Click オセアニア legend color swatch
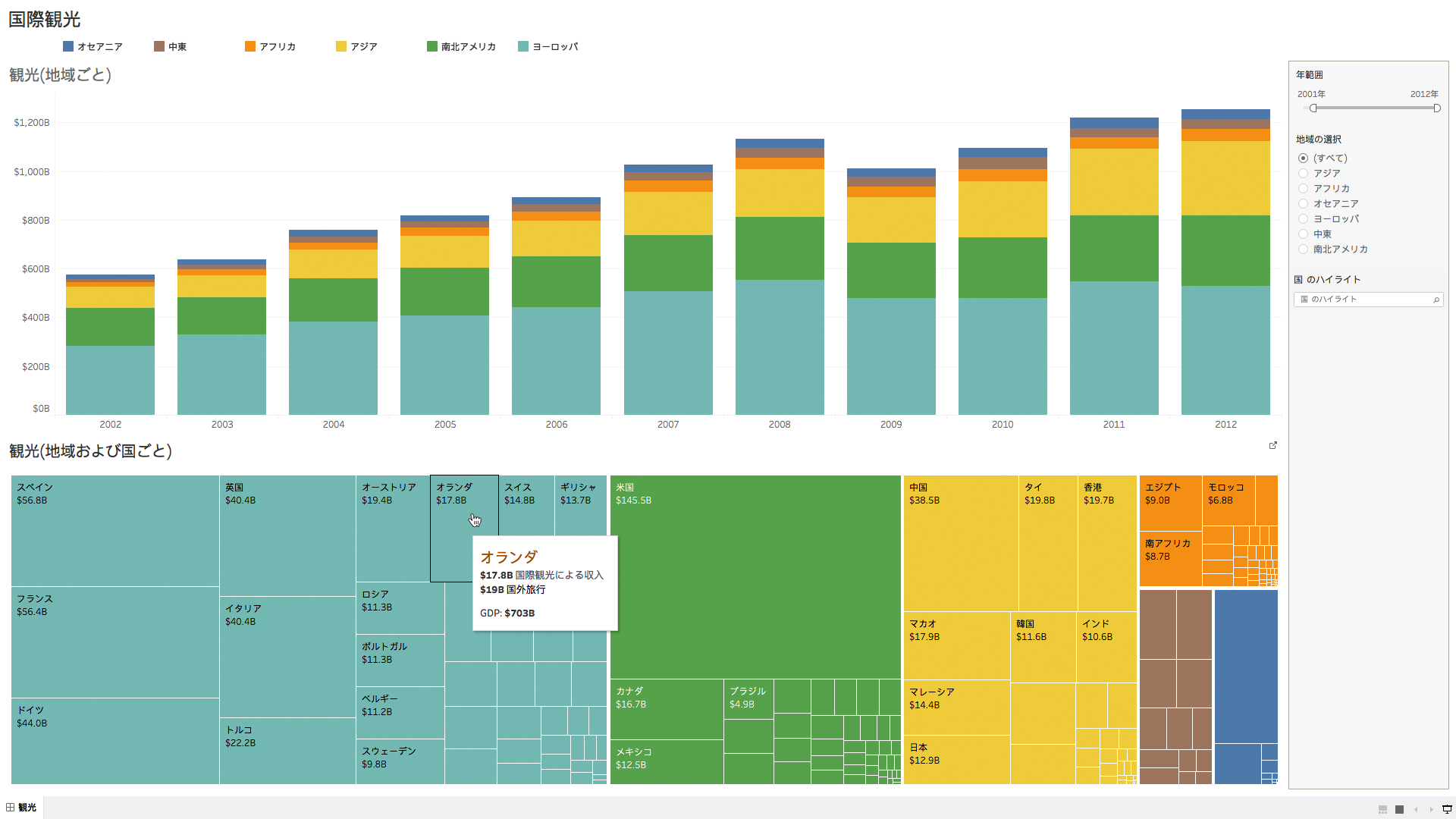Screen dimensions: 1456x819 click(68, 46)
